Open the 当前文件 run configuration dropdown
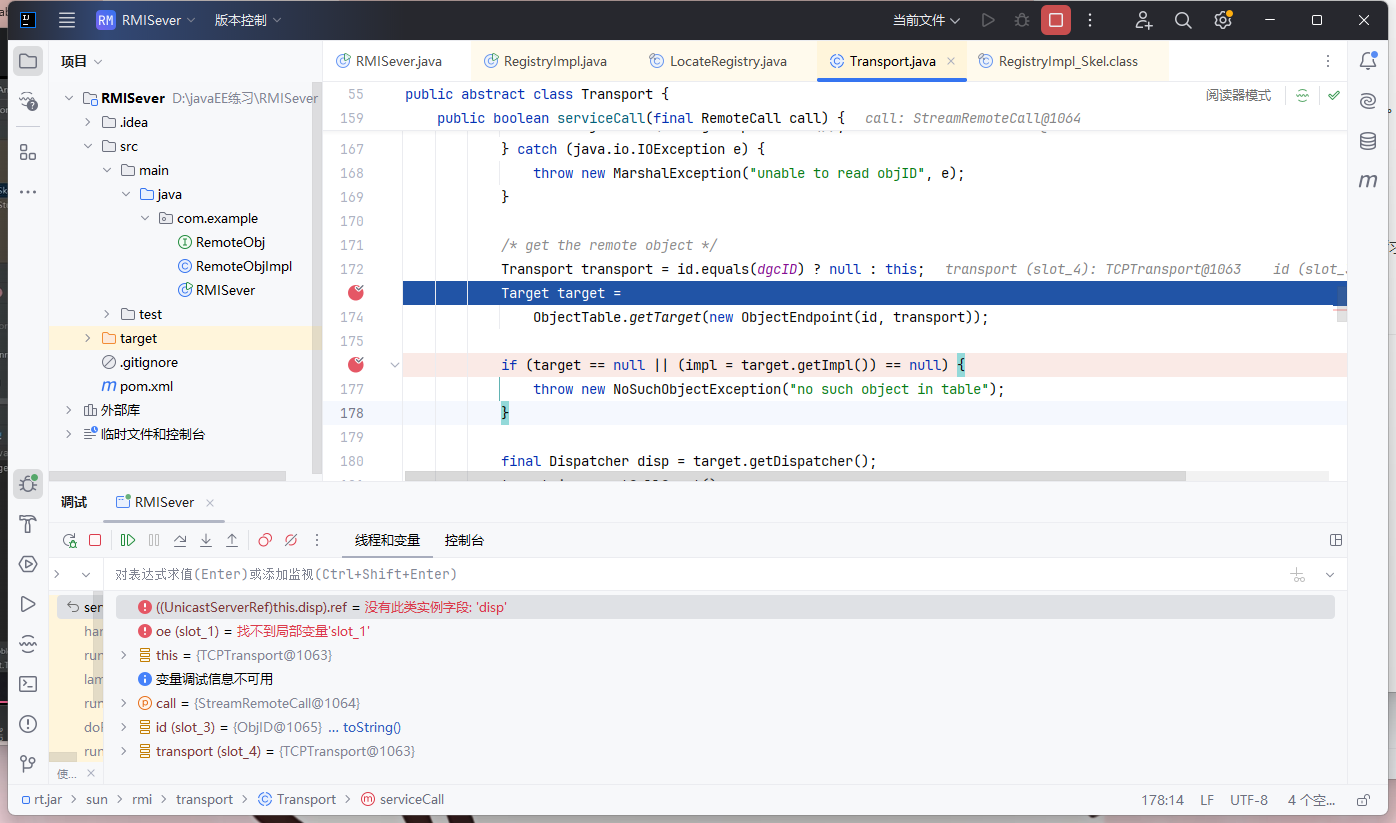 926,20
